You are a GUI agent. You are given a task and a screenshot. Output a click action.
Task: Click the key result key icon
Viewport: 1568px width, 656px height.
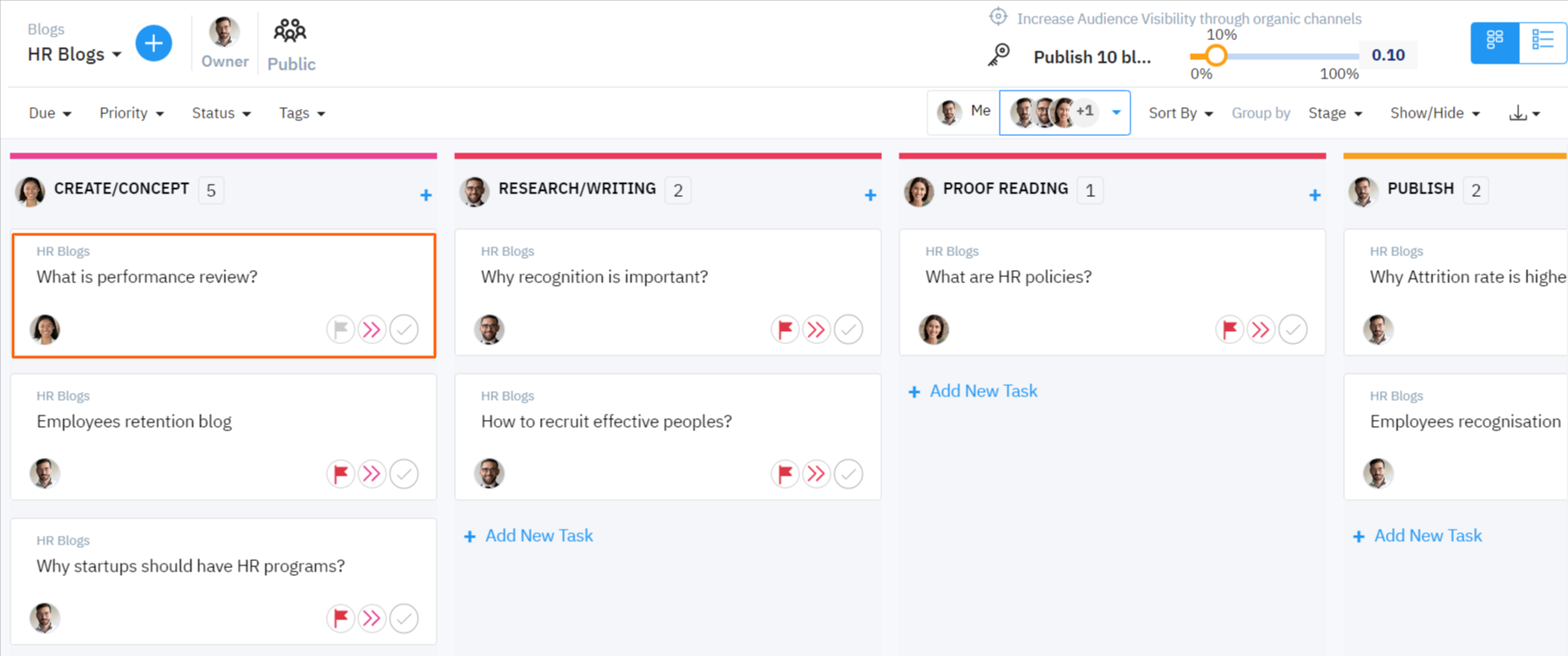(999, 55)
